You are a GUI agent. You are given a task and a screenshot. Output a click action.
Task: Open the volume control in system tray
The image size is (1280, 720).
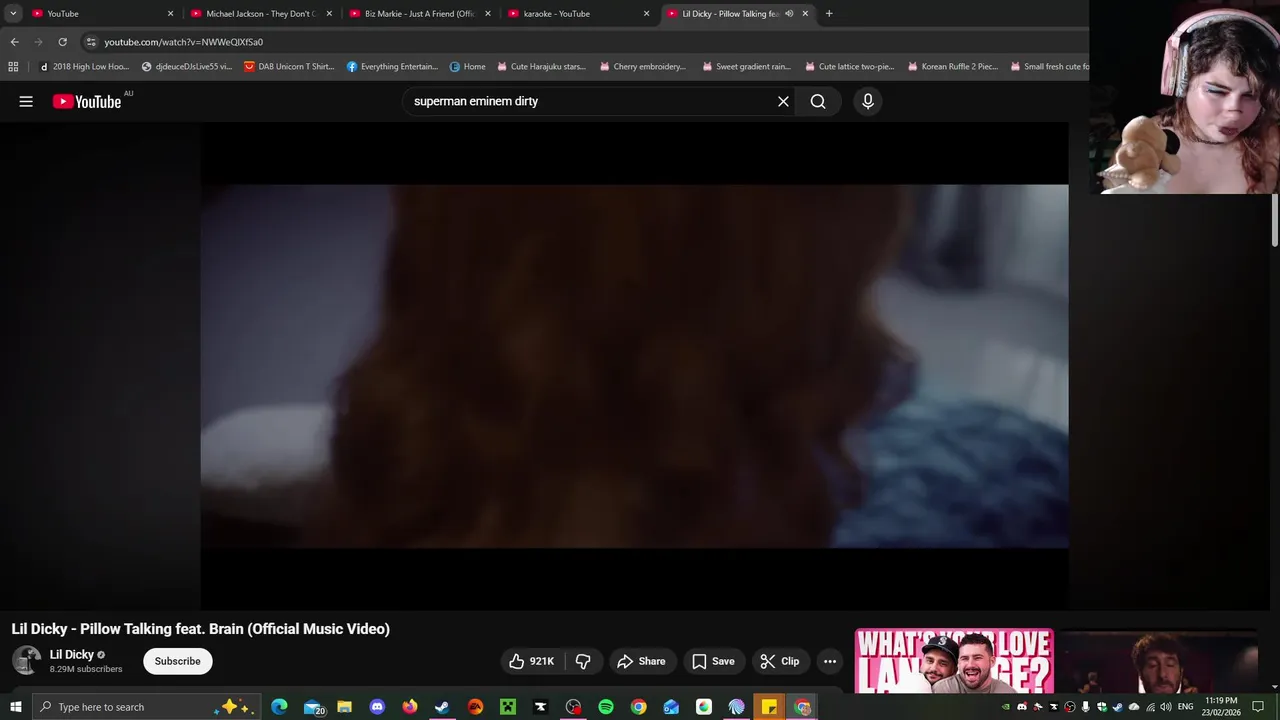(x=1165, y=707)
